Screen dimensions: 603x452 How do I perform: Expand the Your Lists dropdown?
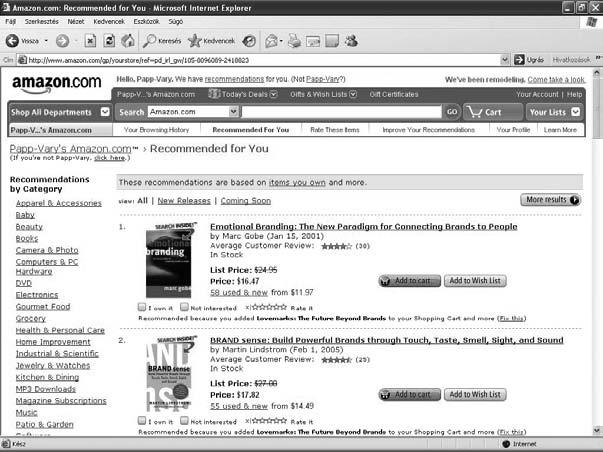click(x=575, y=112)
